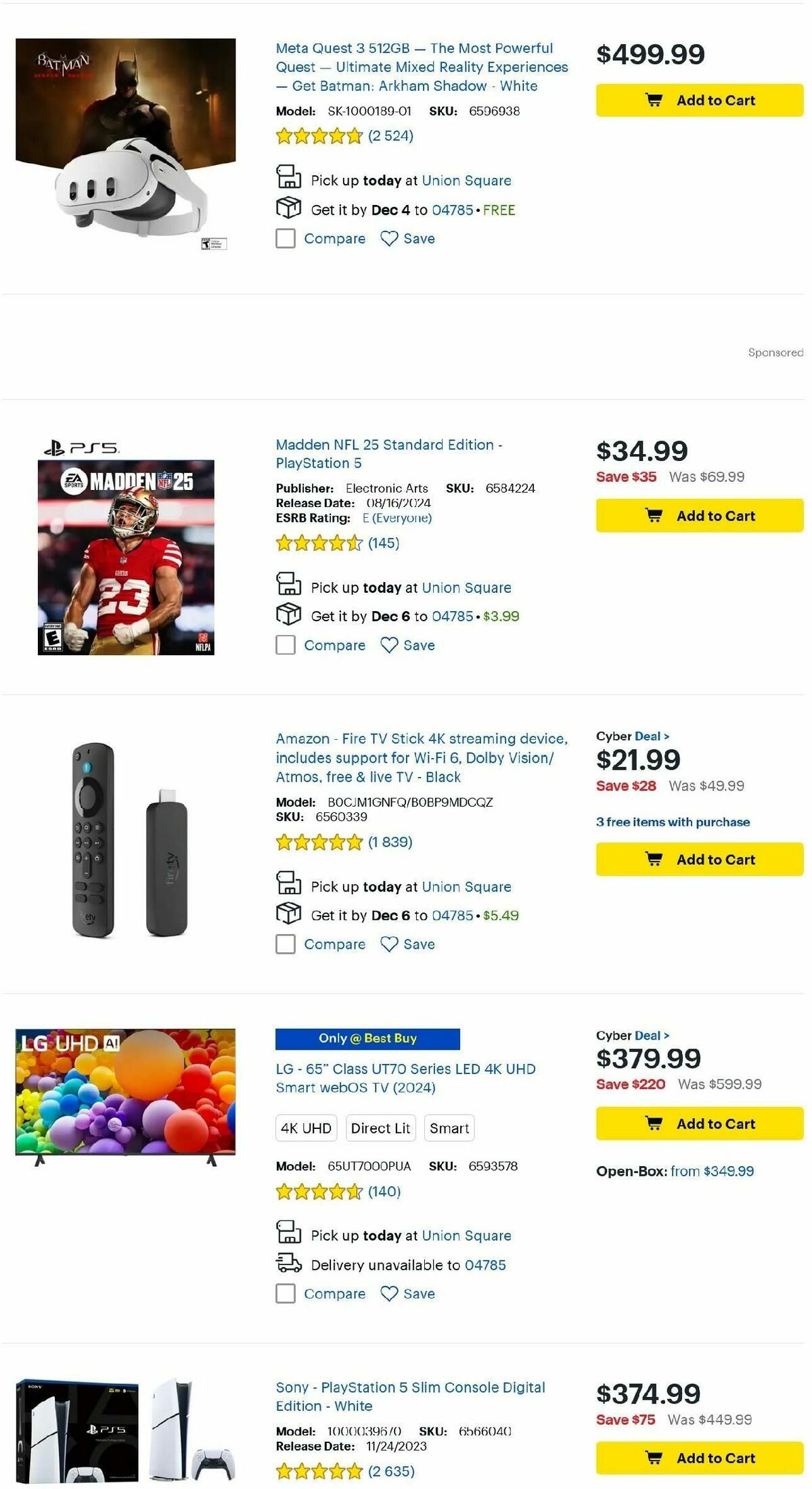
Task: Select the Smart feature tag on the LG TV
Action: 449,1128
